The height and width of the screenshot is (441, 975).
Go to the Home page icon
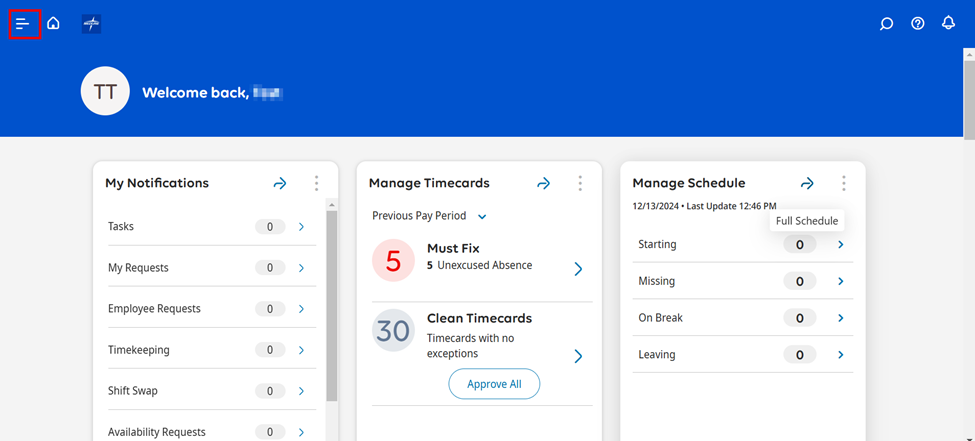pyautogui.click(x=54, y=23)
